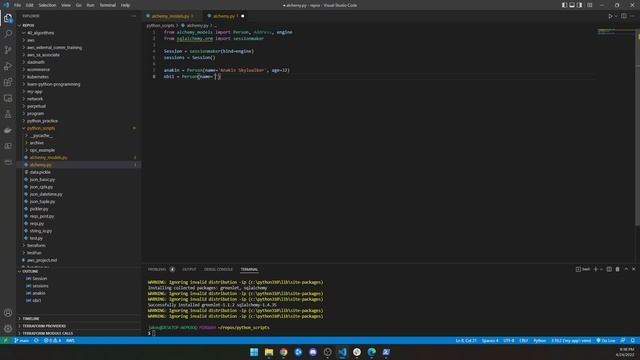Open the File menu
Image resolution: width=640 pixels, height=360 pixels.
[17, 5]
